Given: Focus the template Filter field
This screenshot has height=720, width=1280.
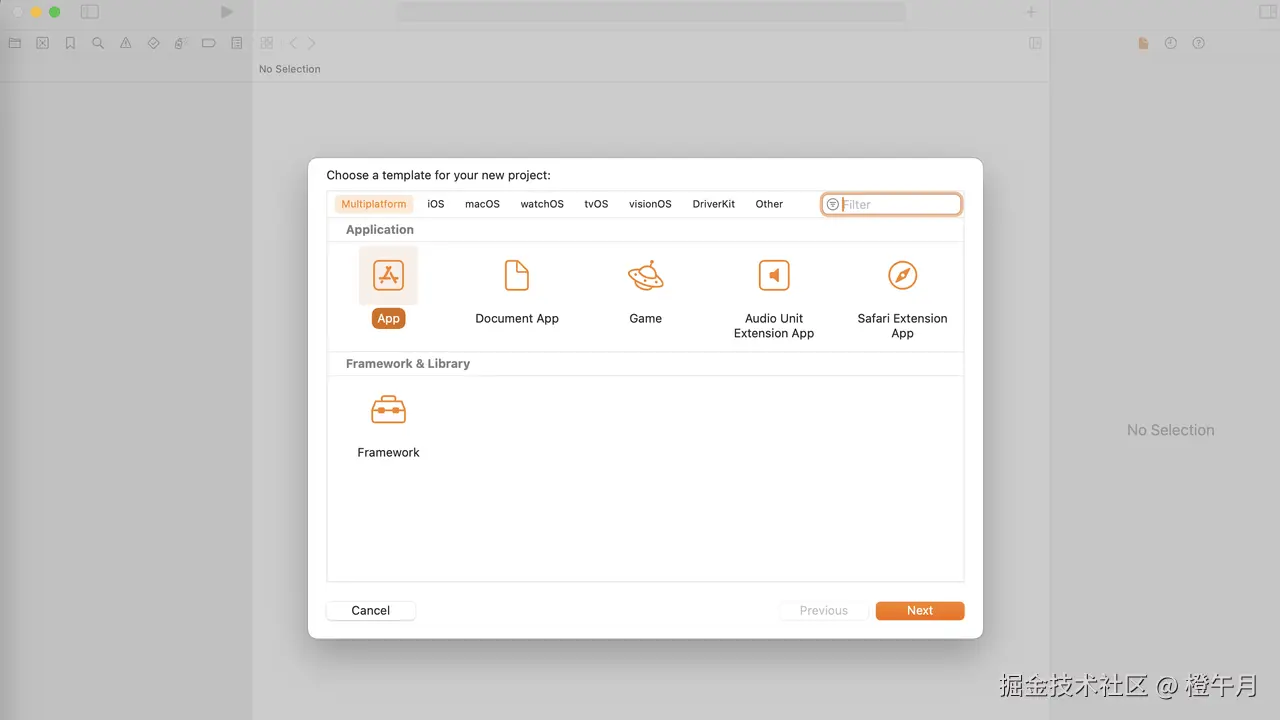Looking at the screenshot, I should (x=892, y=204).
